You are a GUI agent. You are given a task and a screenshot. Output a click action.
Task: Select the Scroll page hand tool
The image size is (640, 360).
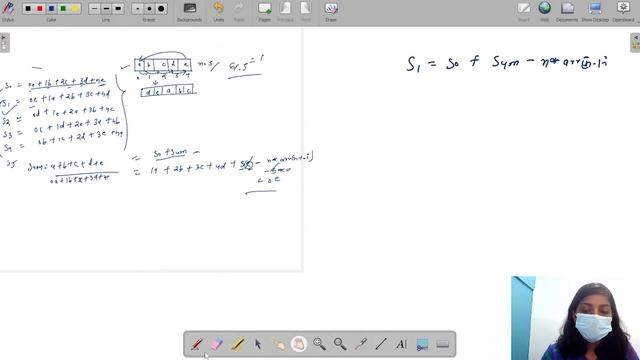point(299,344)
